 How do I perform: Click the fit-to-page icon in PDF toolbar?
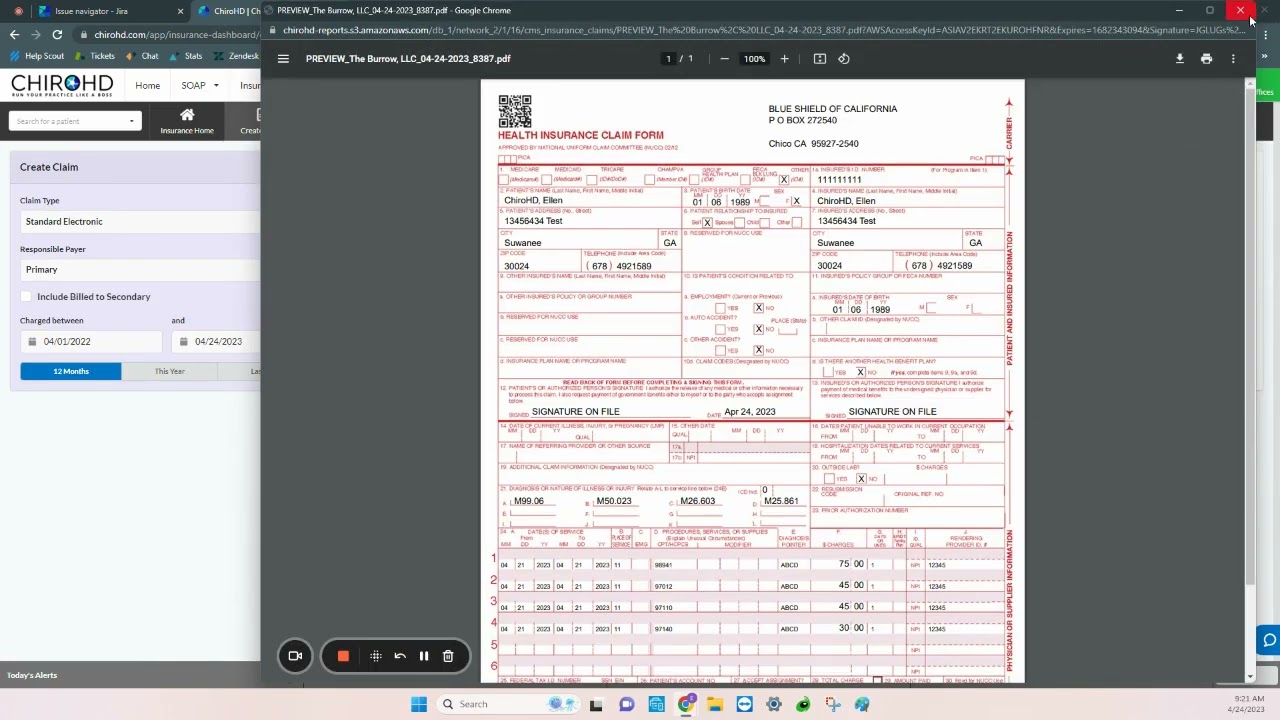[820, 59]
